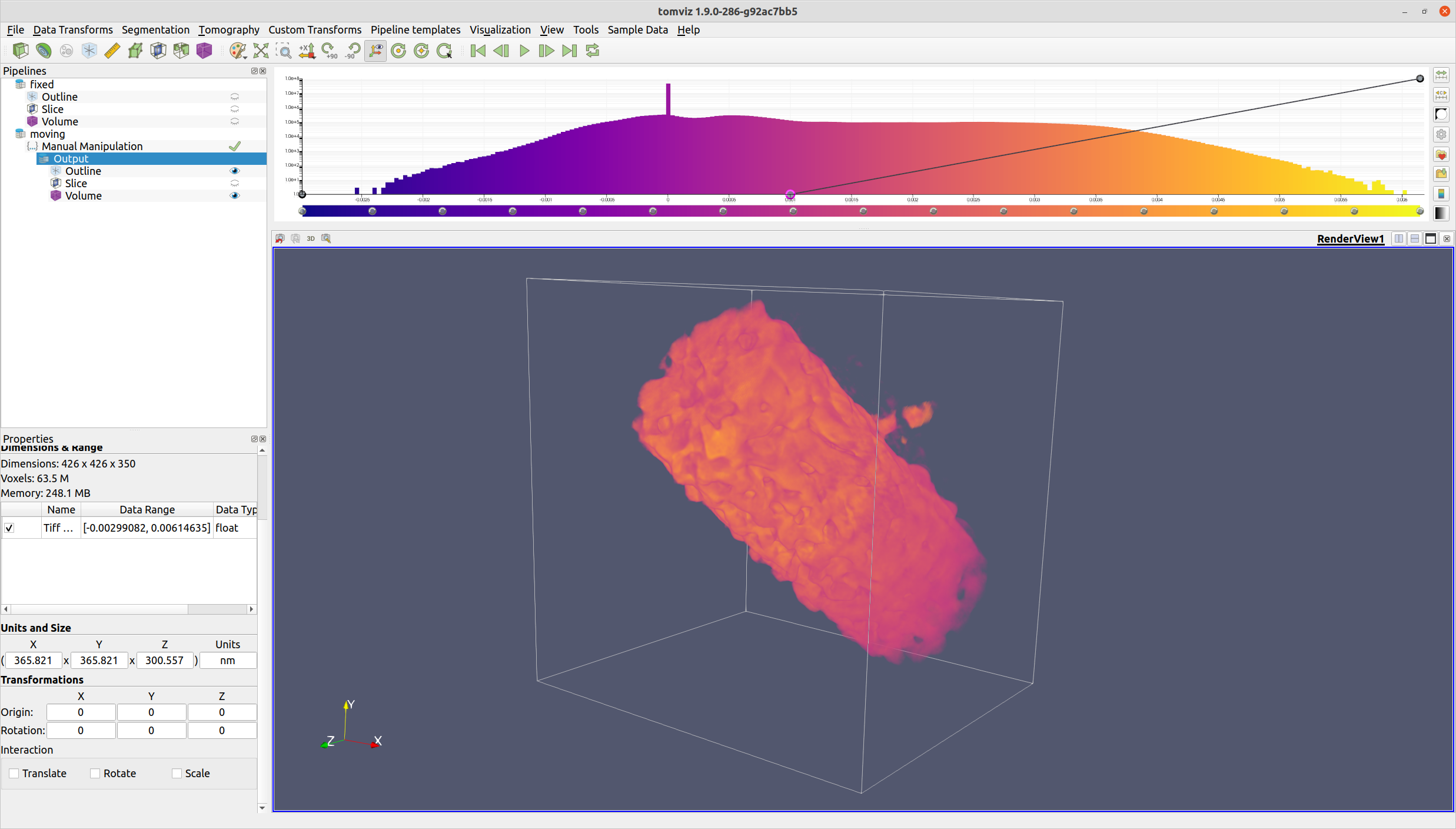
Task: Click the Contour module toolbar icon
Action: pyautogui.click(x=44, y=51)
